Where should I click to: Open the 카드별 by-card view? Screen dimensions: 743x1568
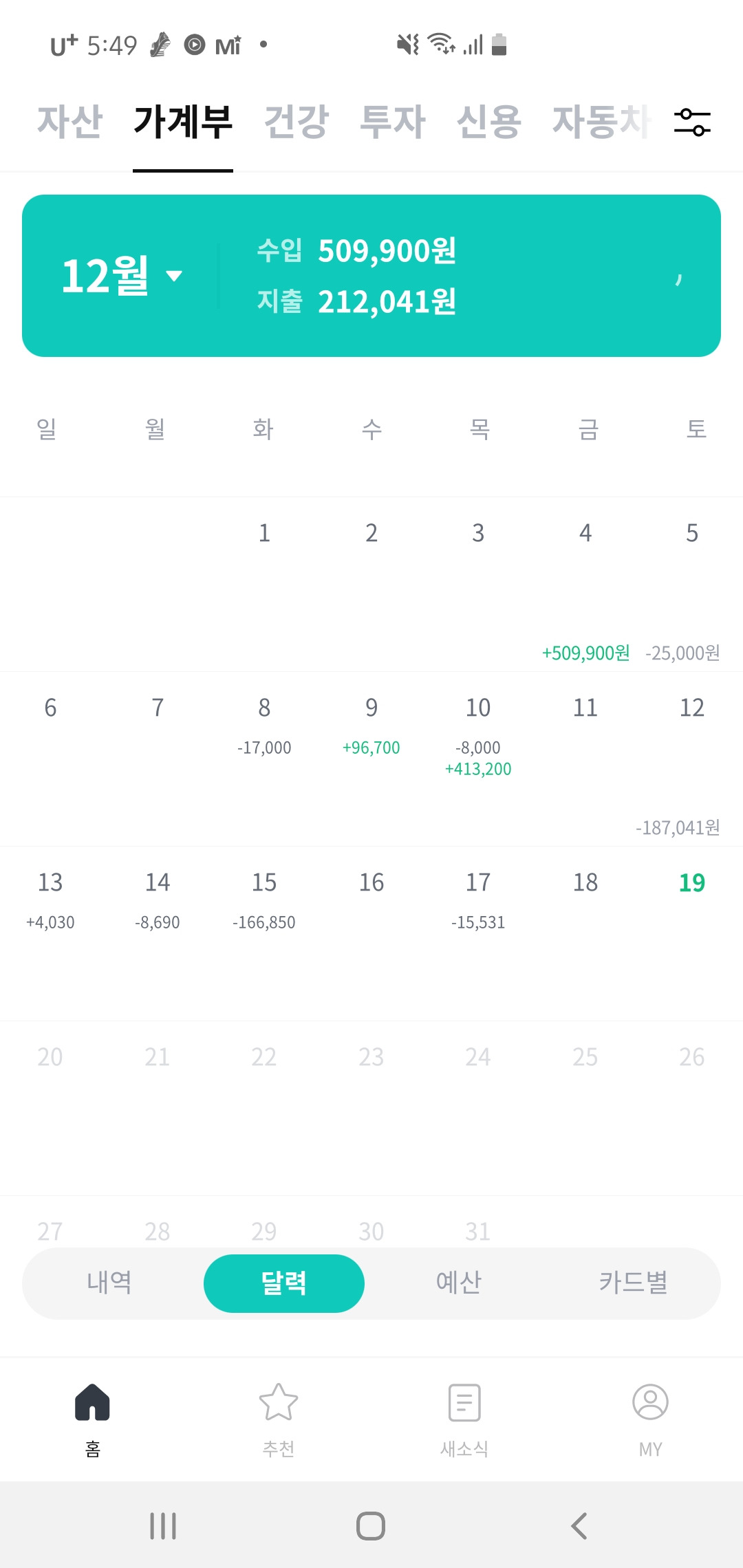pos(633,1283)
